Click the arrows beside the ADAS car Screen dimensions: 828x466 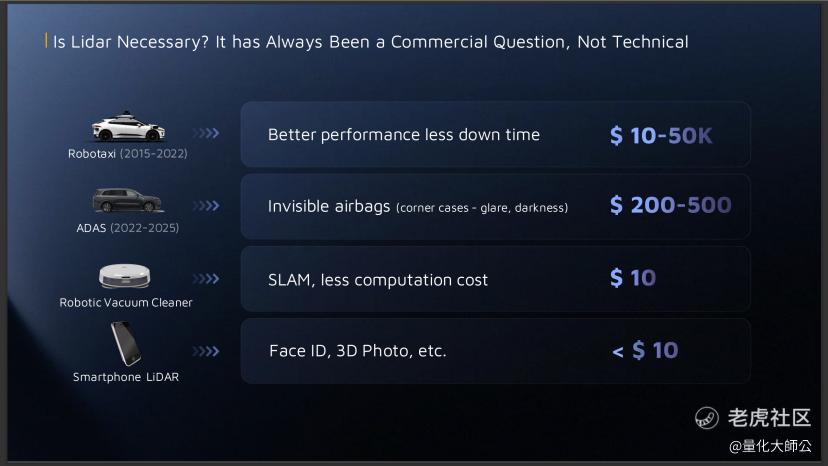pyautogui.click(x=206, y=206)
